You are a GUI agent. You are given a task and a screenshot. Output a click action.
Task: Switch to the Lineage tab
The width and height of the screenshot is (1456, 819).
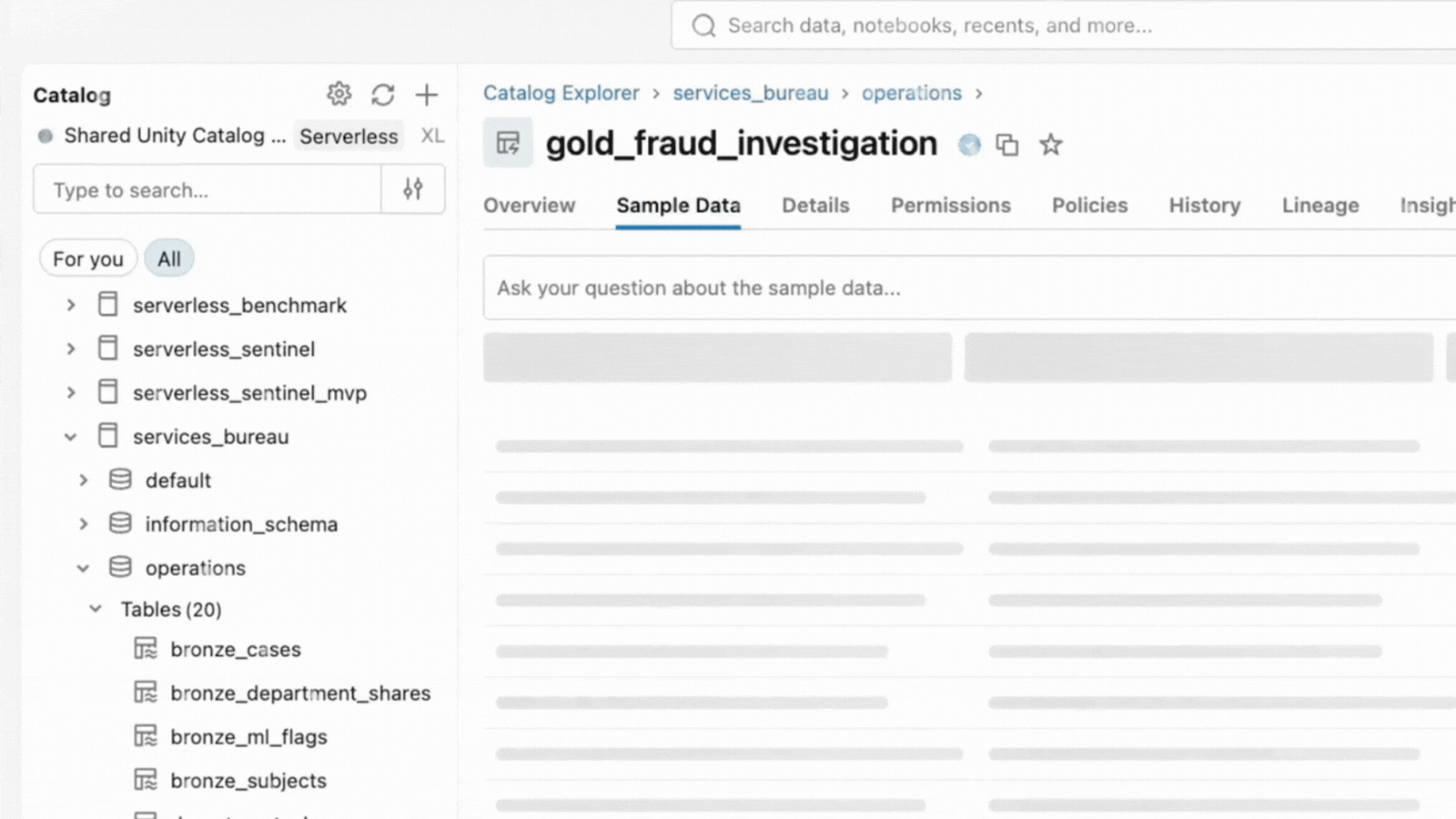(1319, 206)
